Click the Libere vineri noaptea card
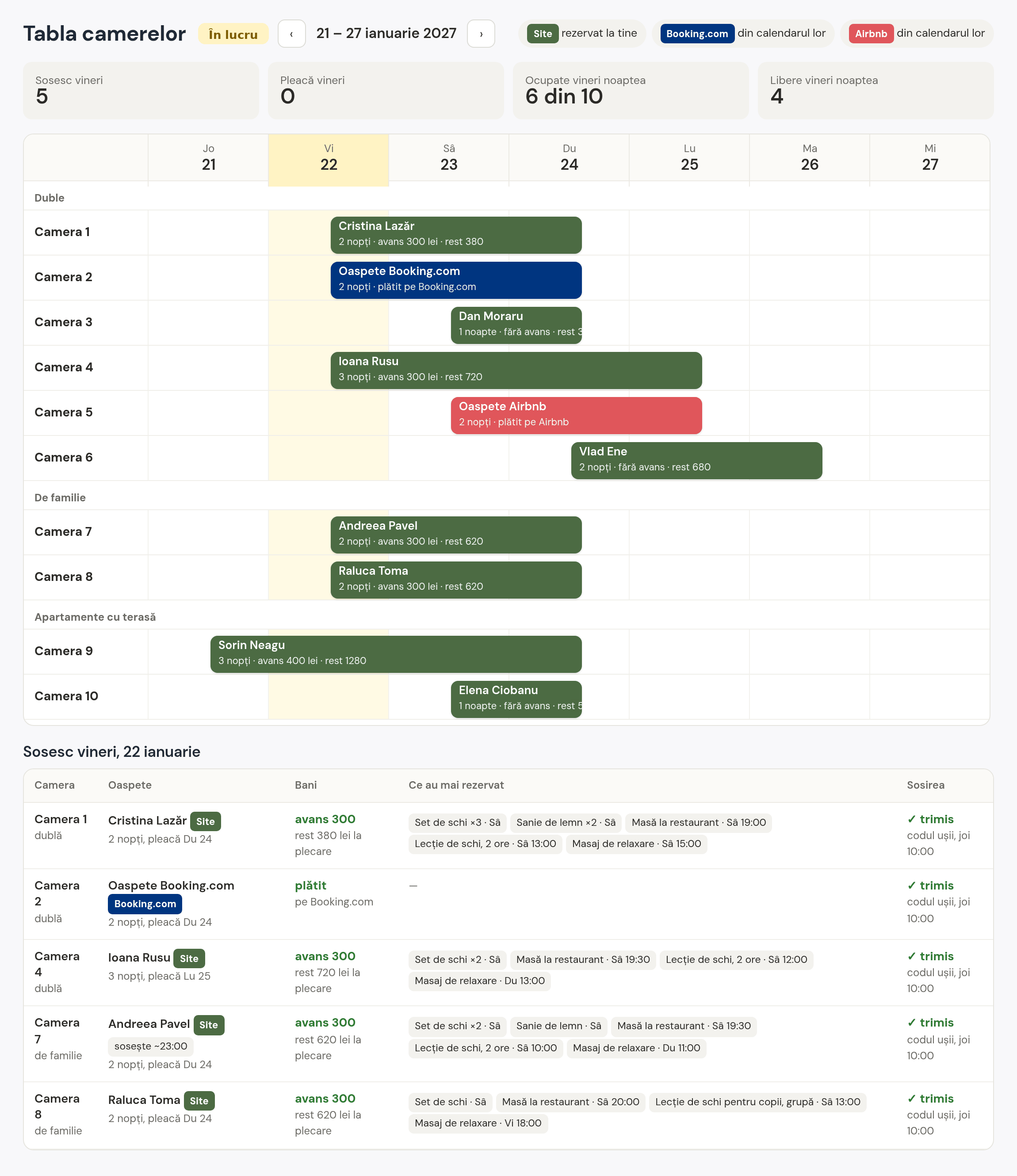 [x=876, y=90]
